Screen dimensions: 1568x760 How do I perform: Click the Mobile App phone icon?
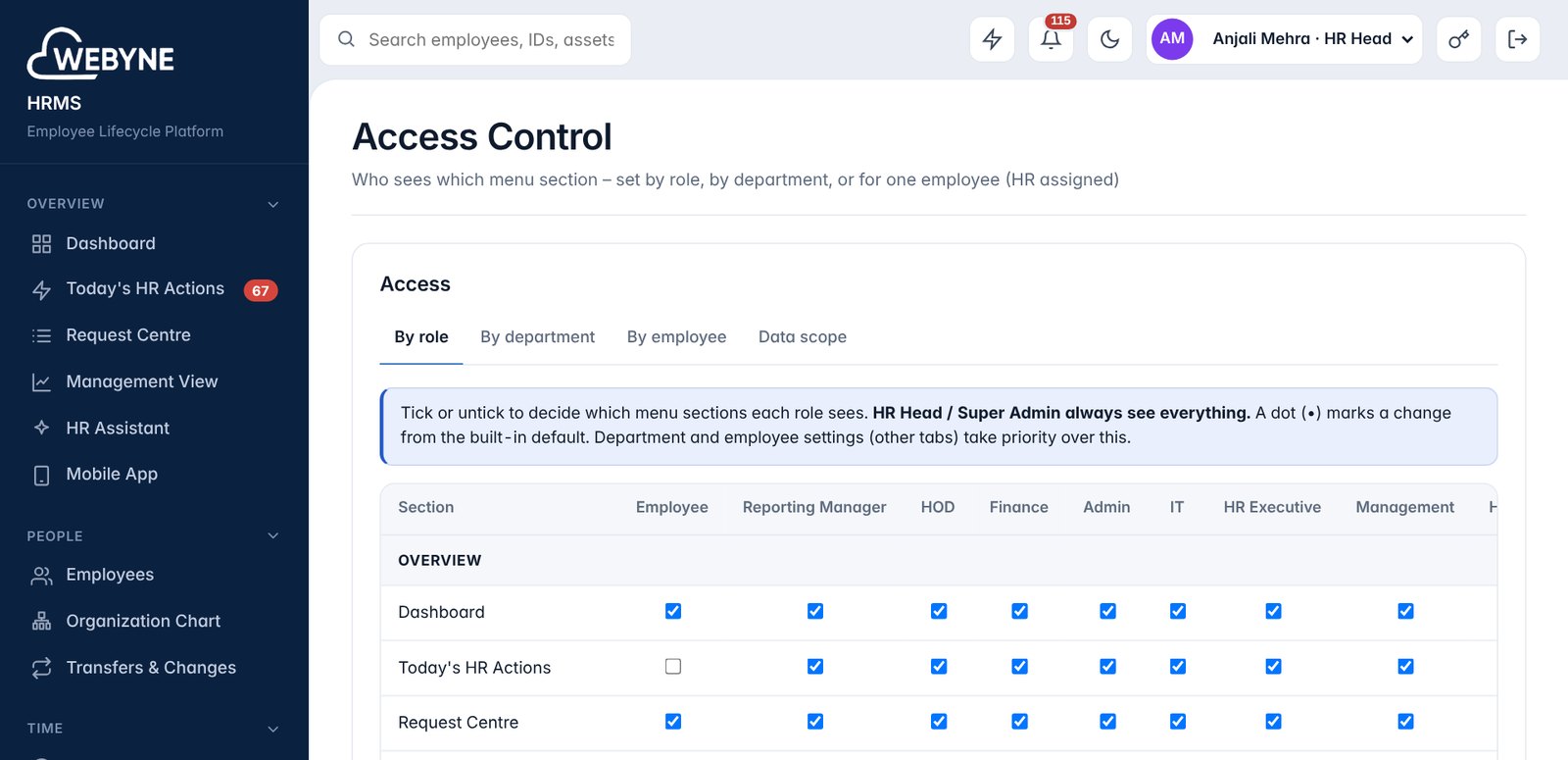click(41, 476)
